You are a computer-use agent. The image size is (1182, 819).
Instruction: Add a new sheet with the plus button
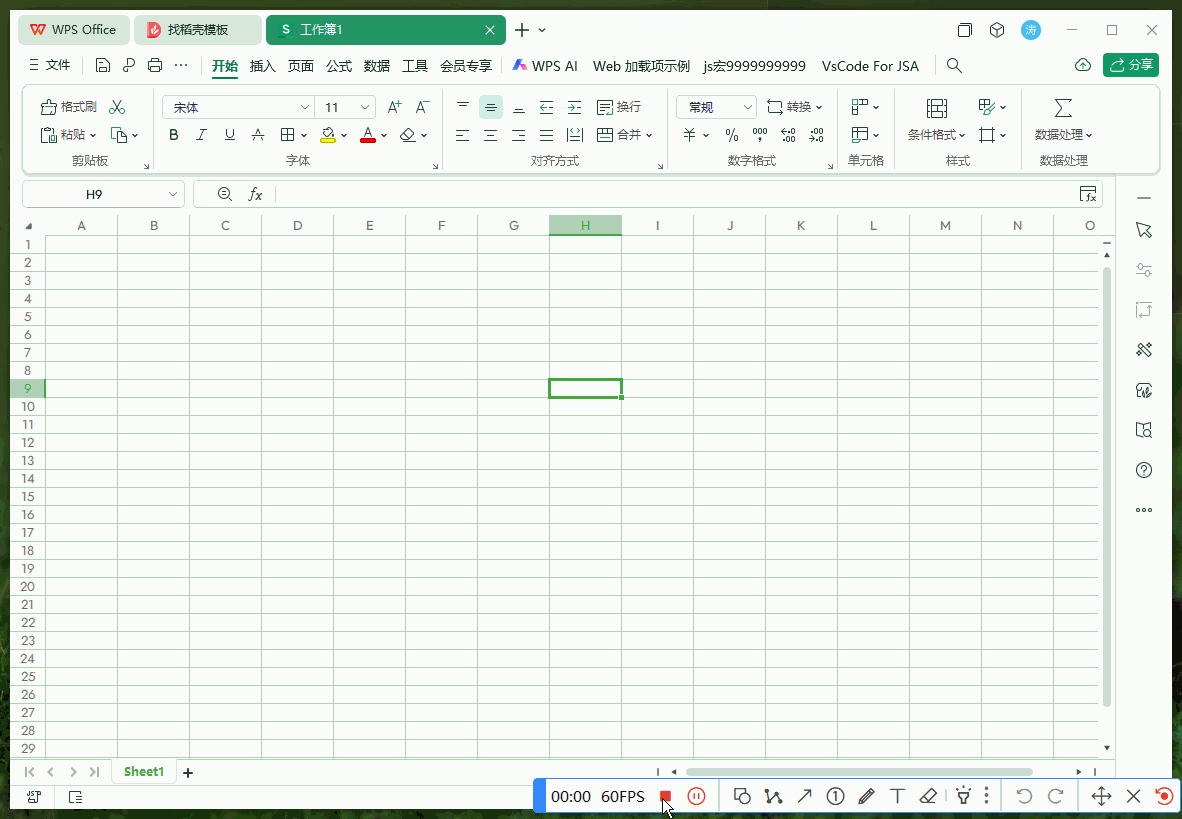click(x=188, y=772)
